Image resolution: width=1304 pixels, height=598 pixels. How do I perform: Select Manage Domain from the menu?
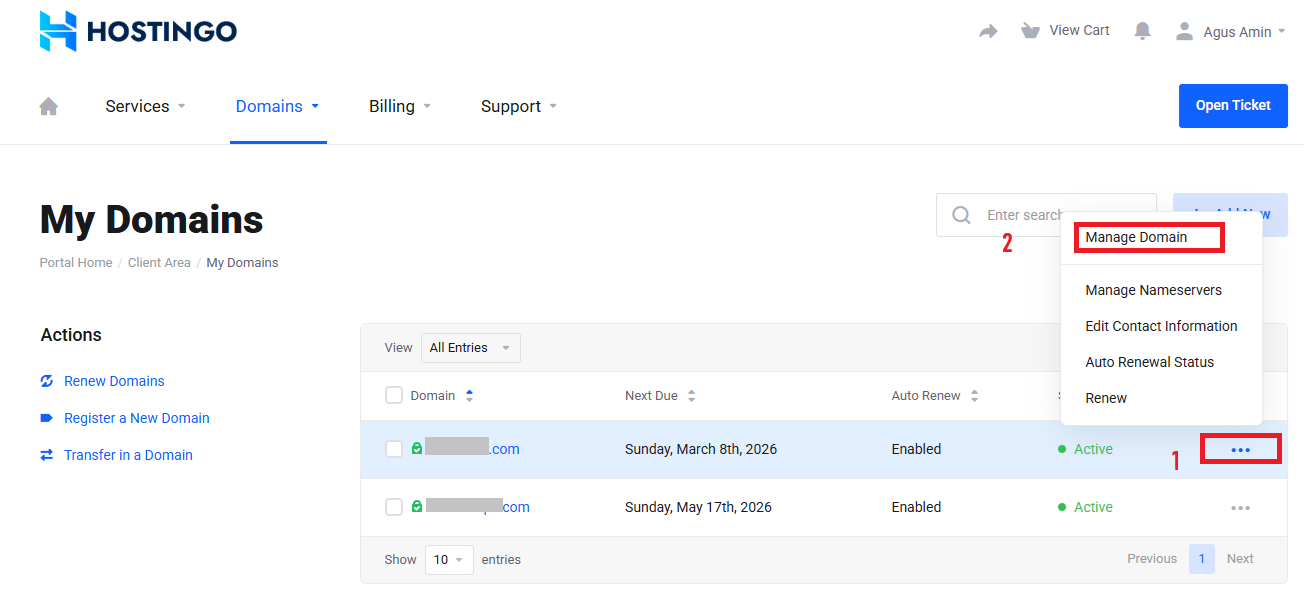(1136, 237)
